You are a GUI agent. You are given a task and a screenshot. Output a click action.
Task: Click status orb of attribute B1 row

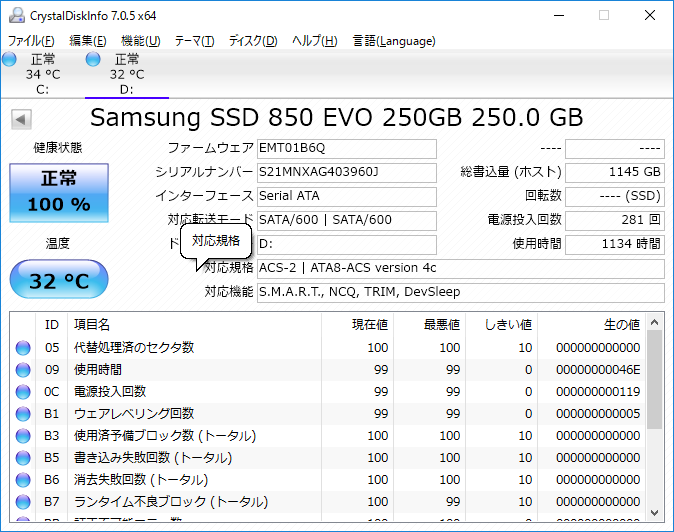click(x=23, y=413)
